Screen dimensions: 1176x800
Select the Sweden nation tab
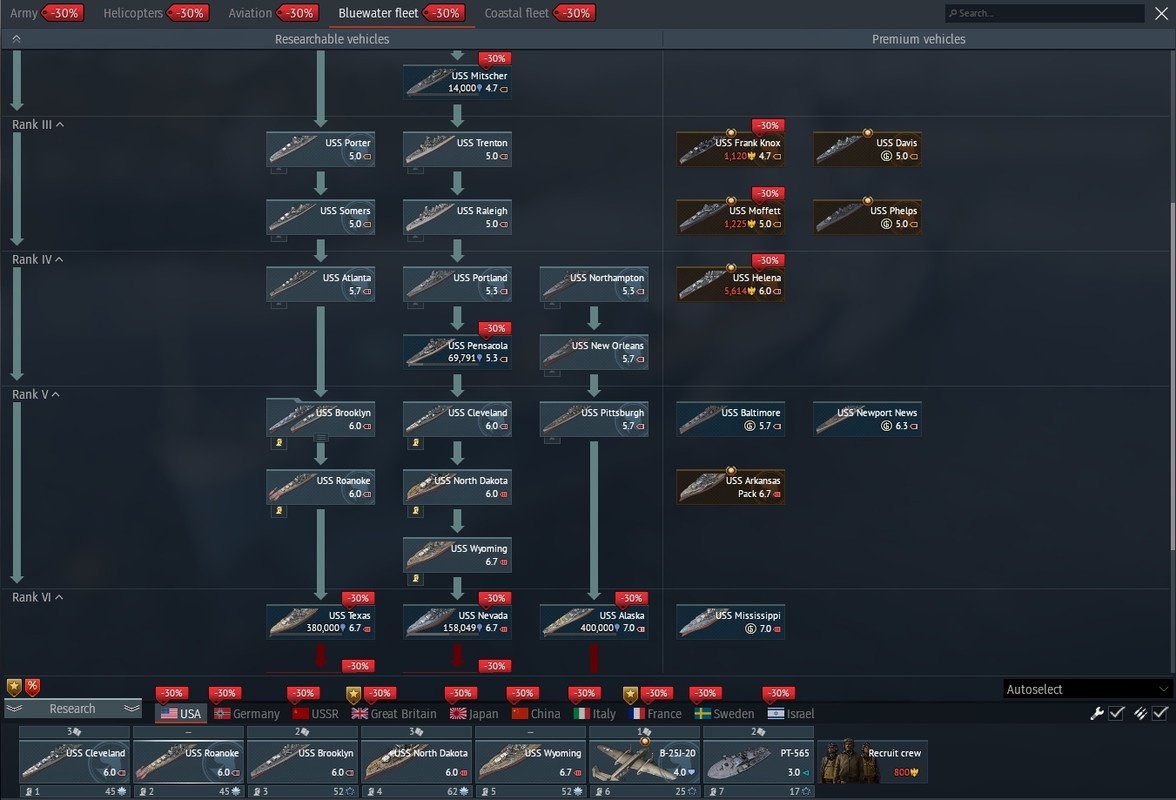[724, 714]
